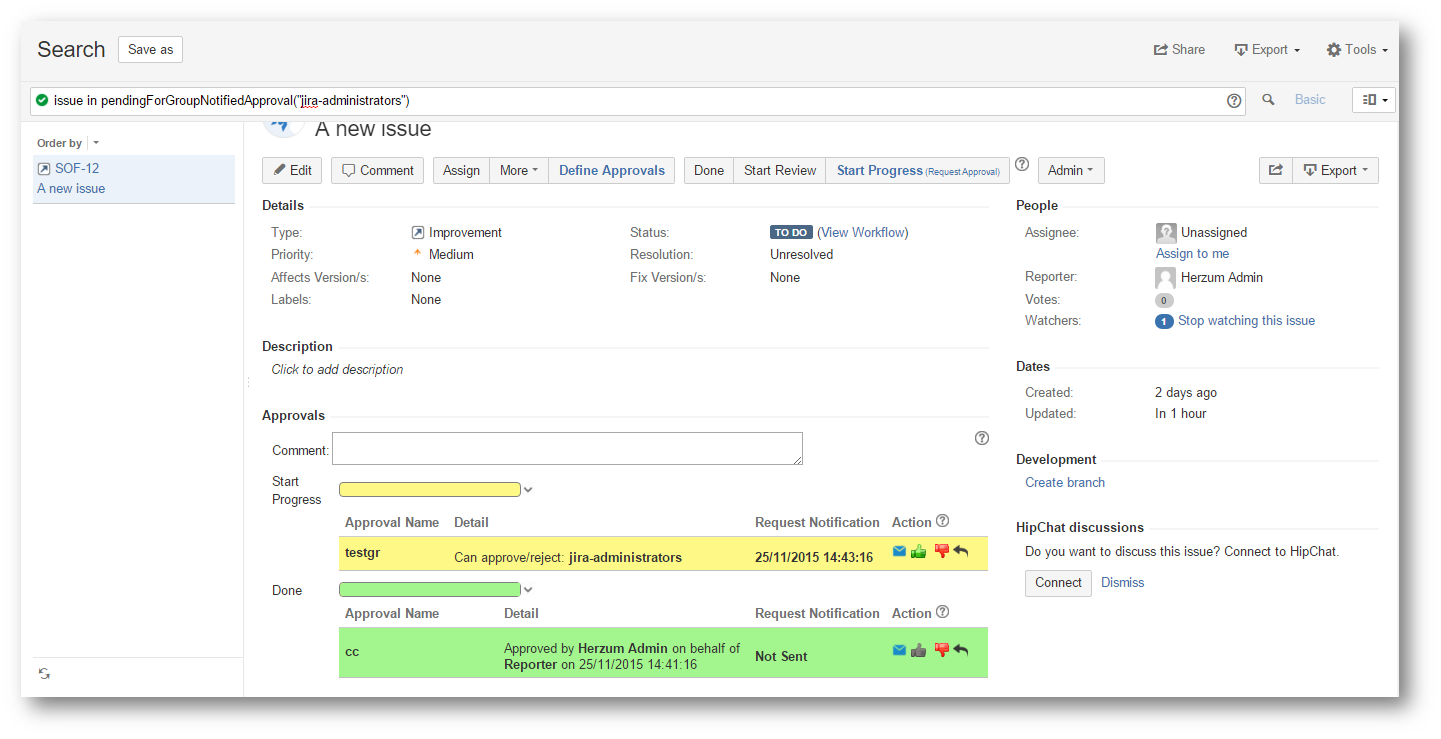Click Share in the header
The image size is (1441, 739).
(x=1179, y=49)
